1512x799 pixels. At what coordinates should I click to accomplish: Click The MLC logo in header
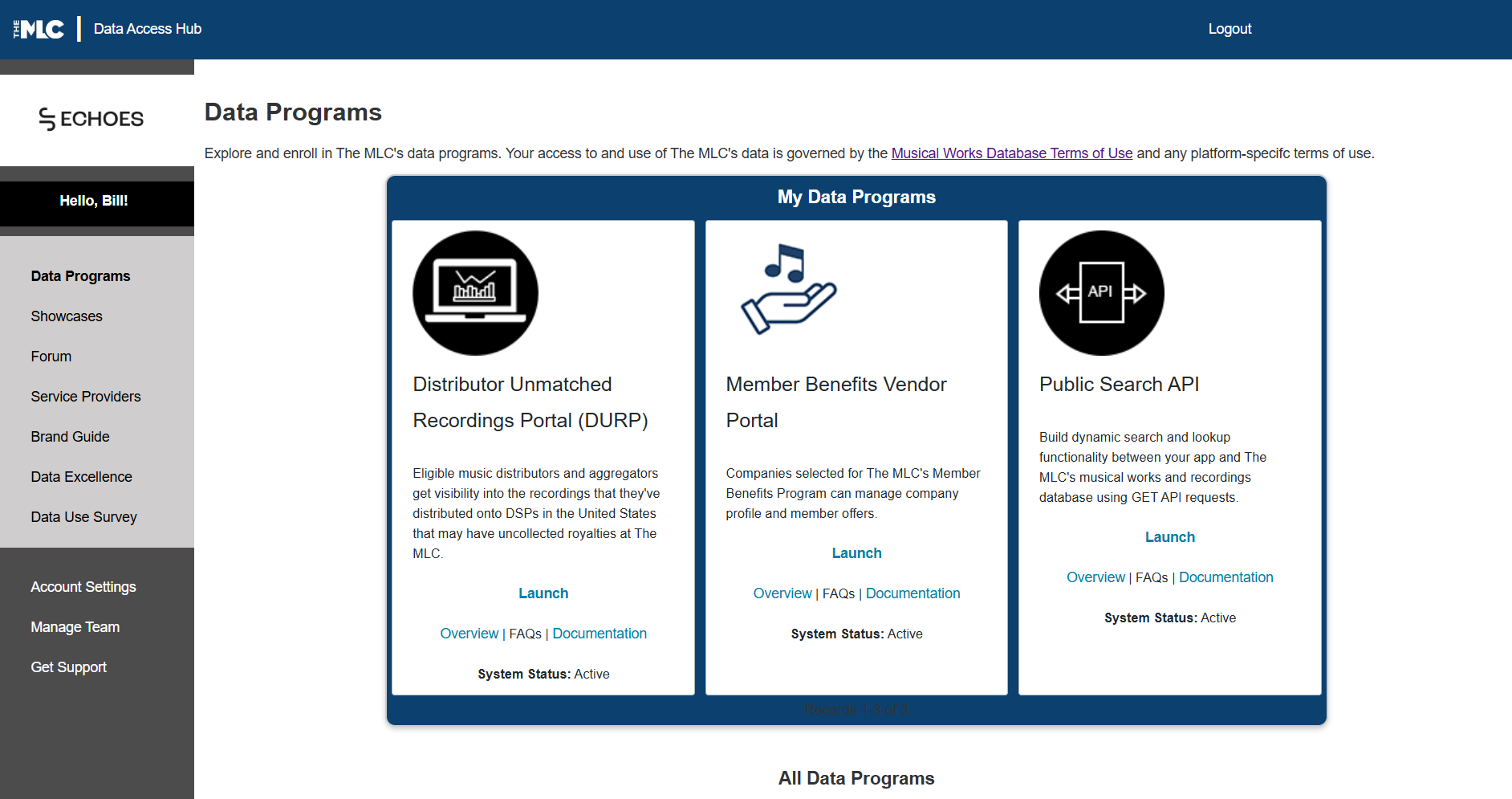click(x=39, y=29)
